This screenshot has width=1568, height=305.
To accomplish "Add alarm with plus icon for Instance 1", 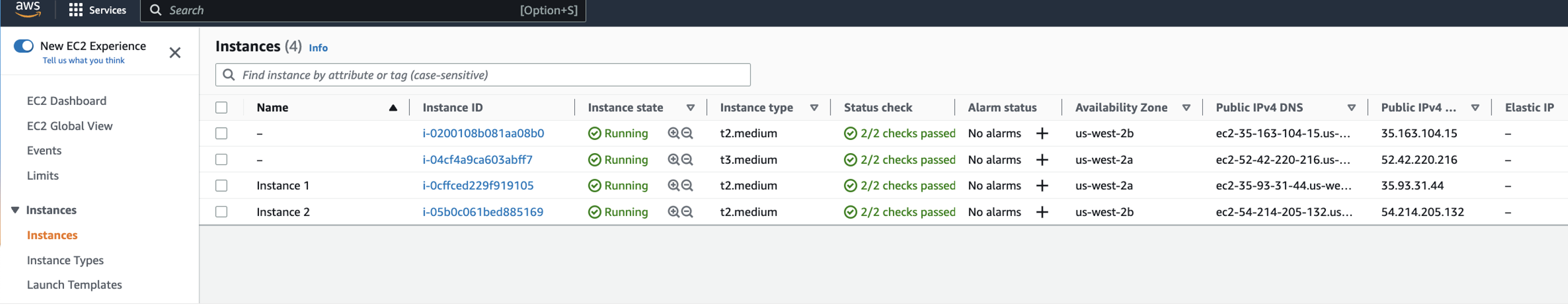I will 1042,186.
